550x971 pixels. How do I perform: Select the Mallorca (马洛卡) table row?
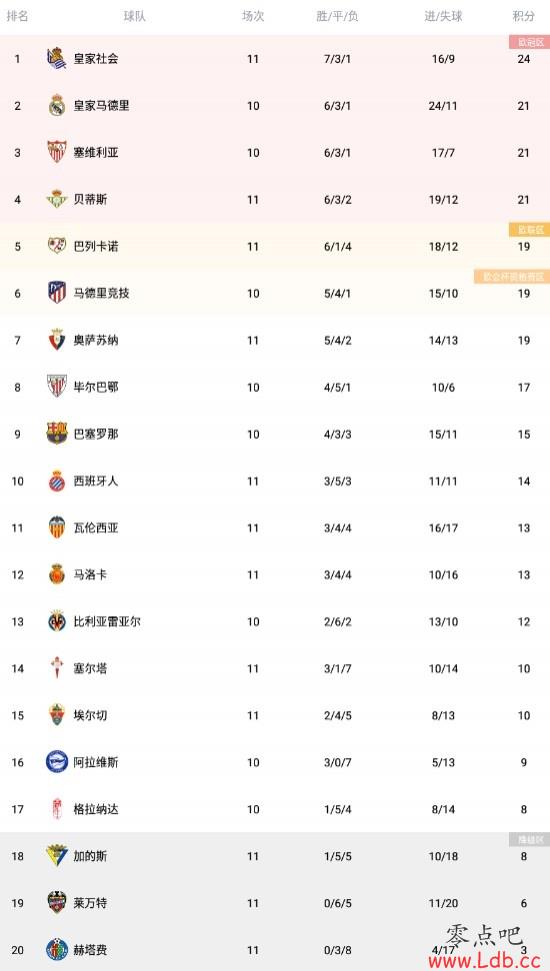[x=275, y=575]
